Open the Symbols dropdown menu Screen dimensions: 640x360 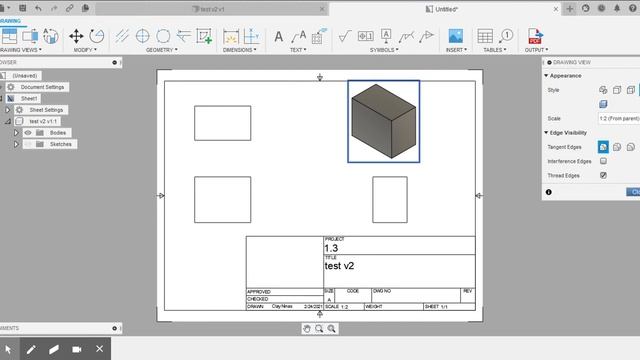[x=384, y=50]
